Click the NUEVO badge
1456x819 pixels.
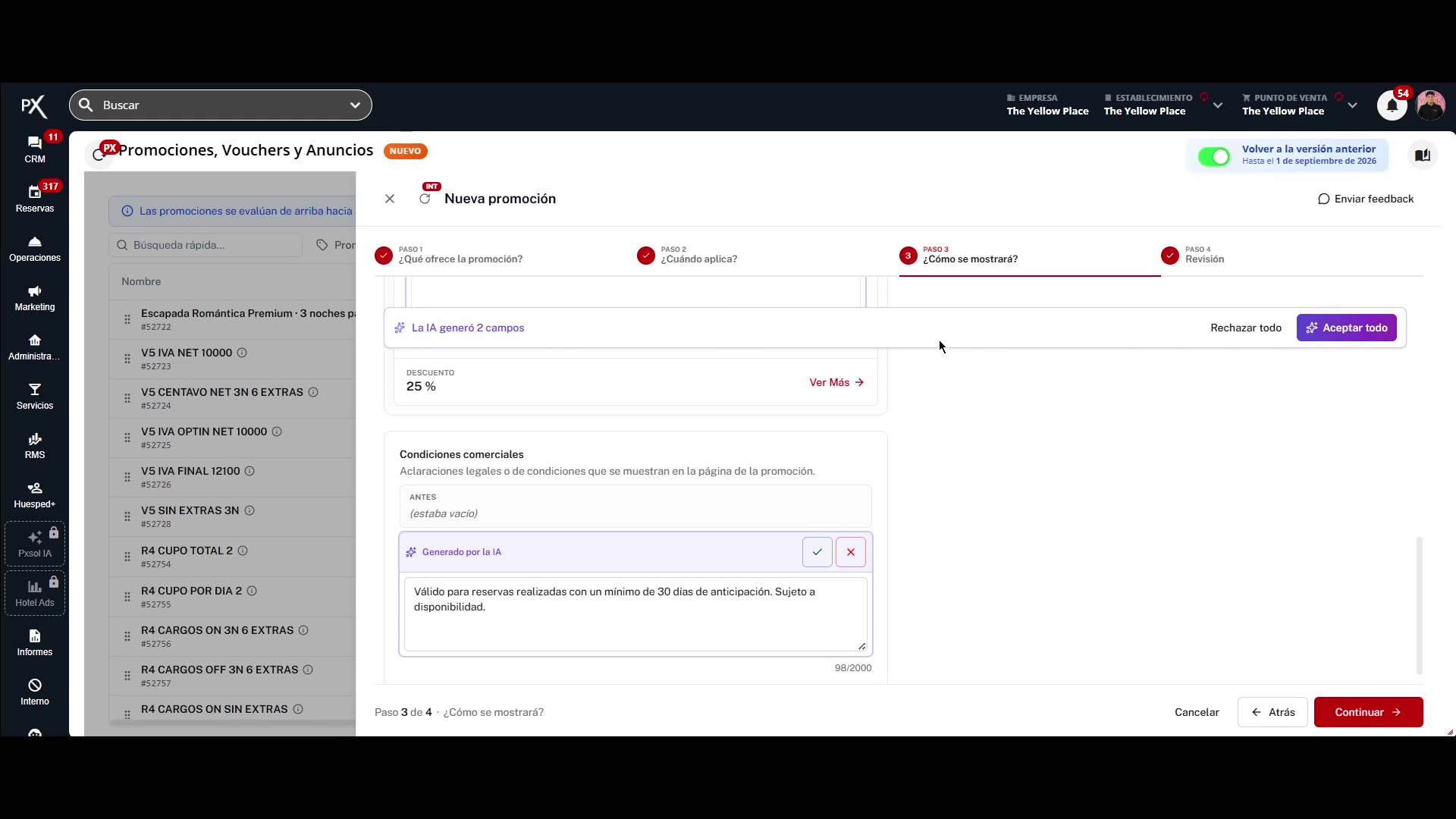(x=406, y=151)
